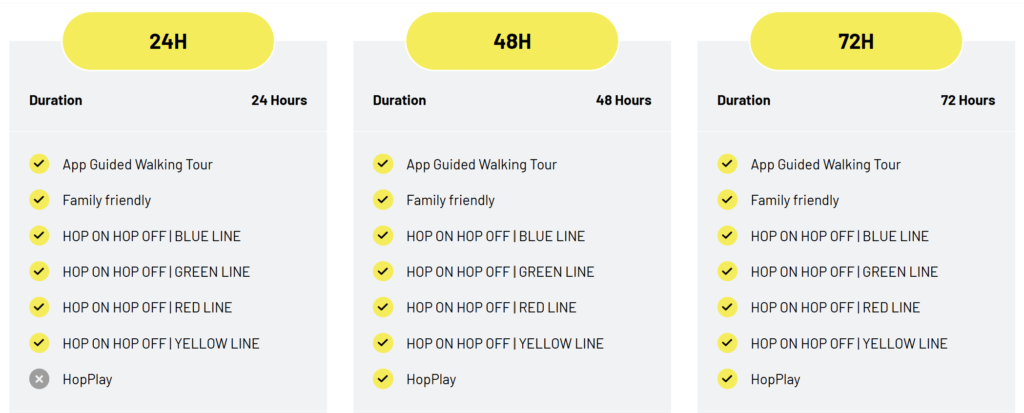Screen dimensions: 1024x413
Task: Click 'Family friendly' text in 24H card
Action: coord(106,200)
